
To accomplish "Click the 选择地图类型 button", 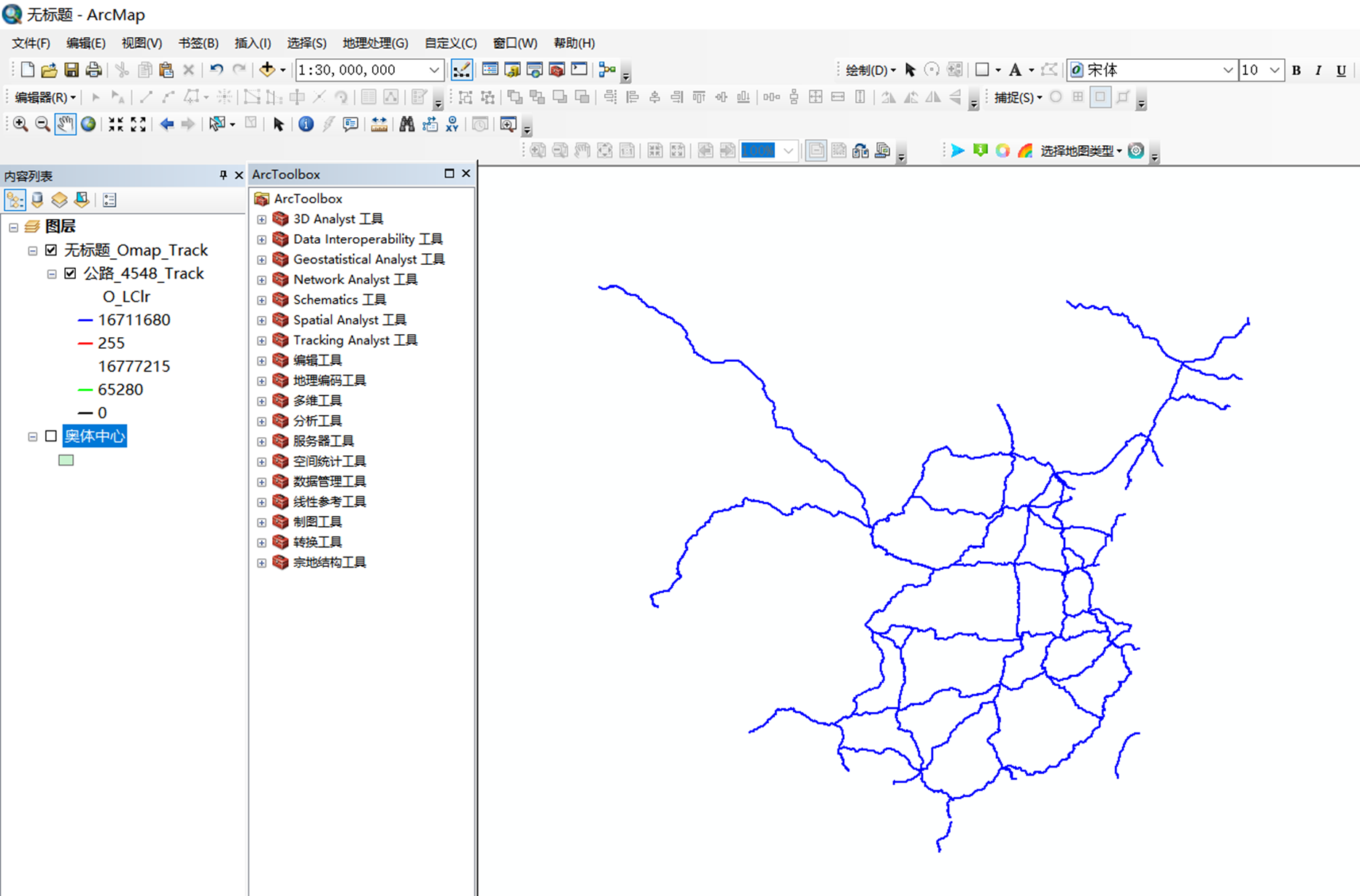I will pyautogui.click(x=1081, y=151).
